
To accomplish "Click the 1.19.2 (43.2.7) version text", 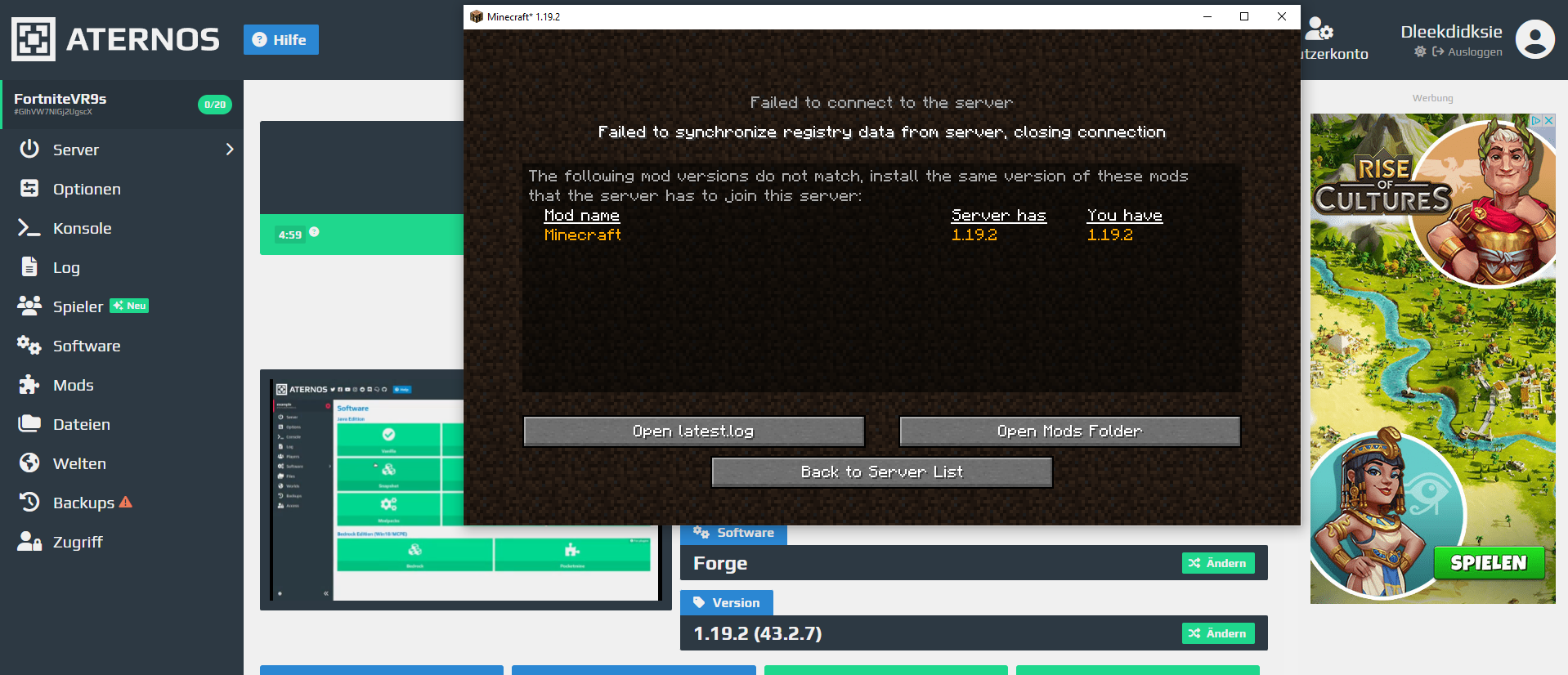I will pos(758,633).
